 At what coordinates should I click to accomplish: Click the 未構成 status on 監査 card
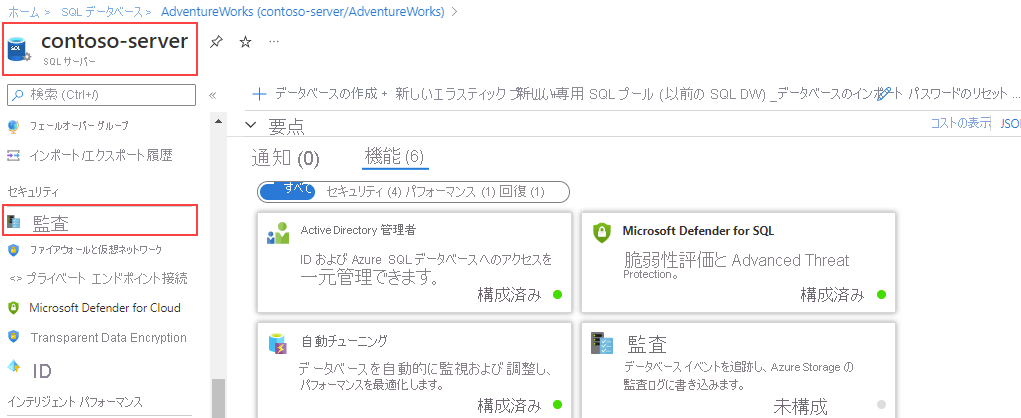[800, 407]
